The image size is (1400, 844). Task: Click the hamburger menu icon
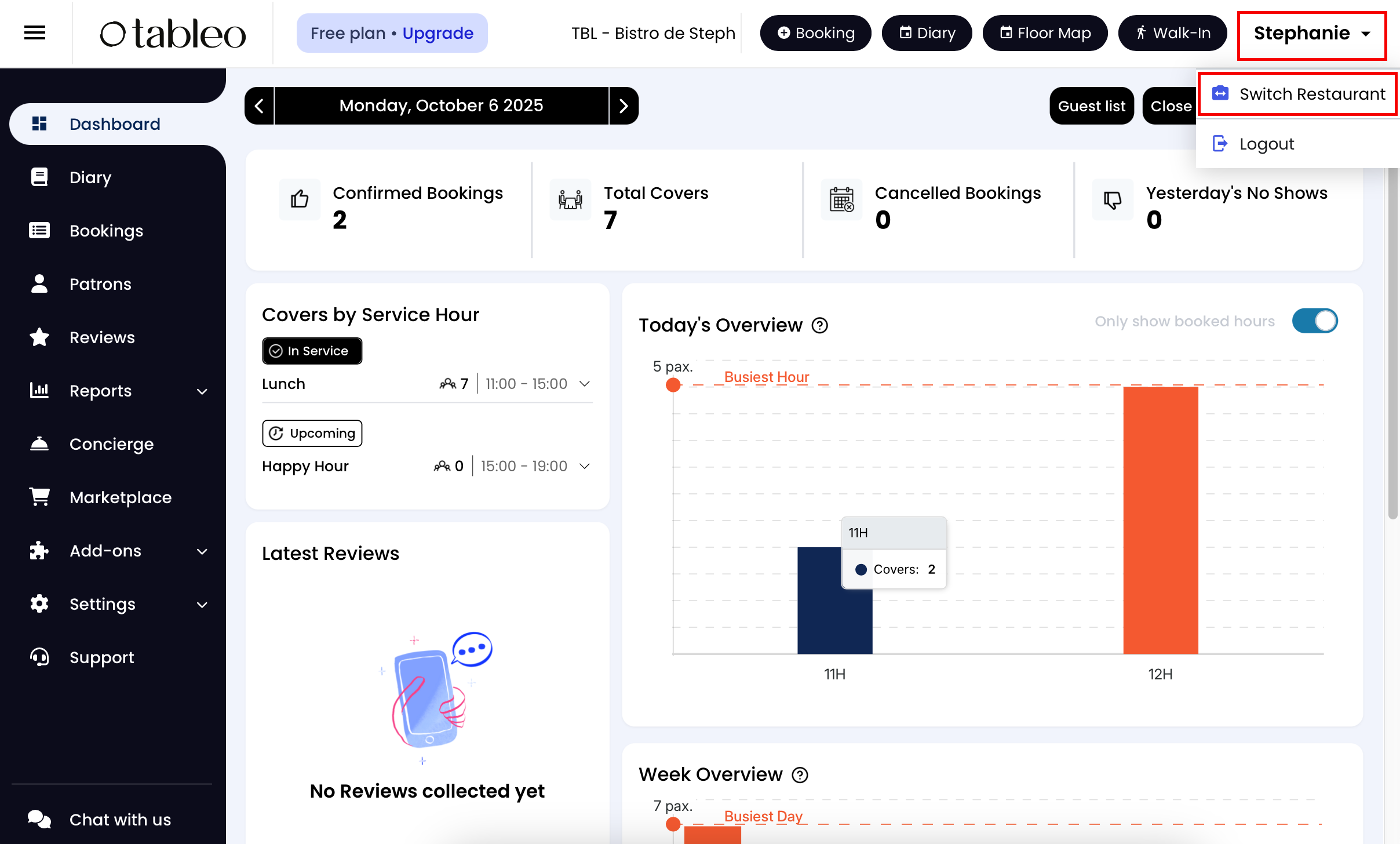coord(35,33)
